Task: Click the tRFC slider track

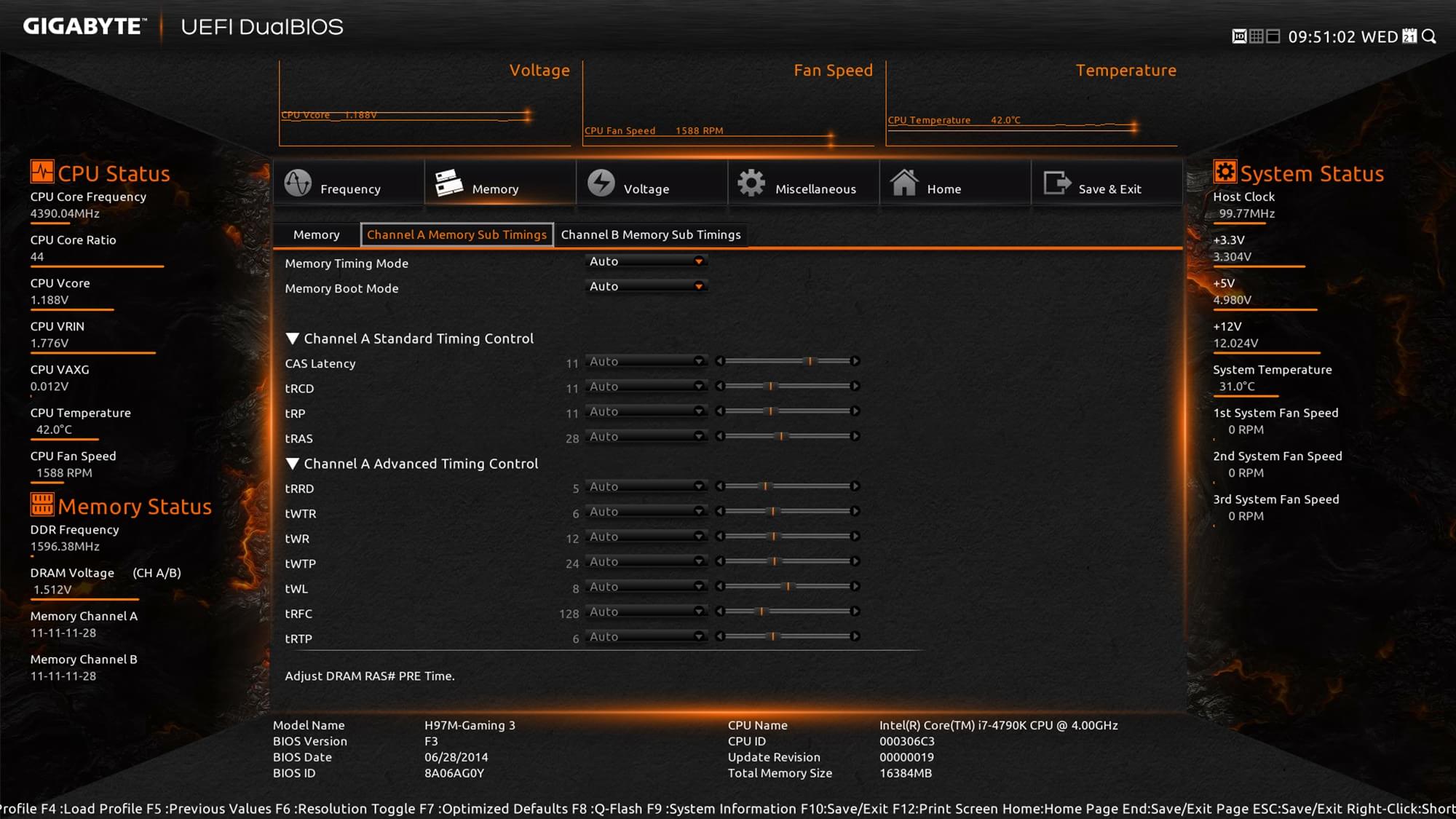Action: point(787,612)
